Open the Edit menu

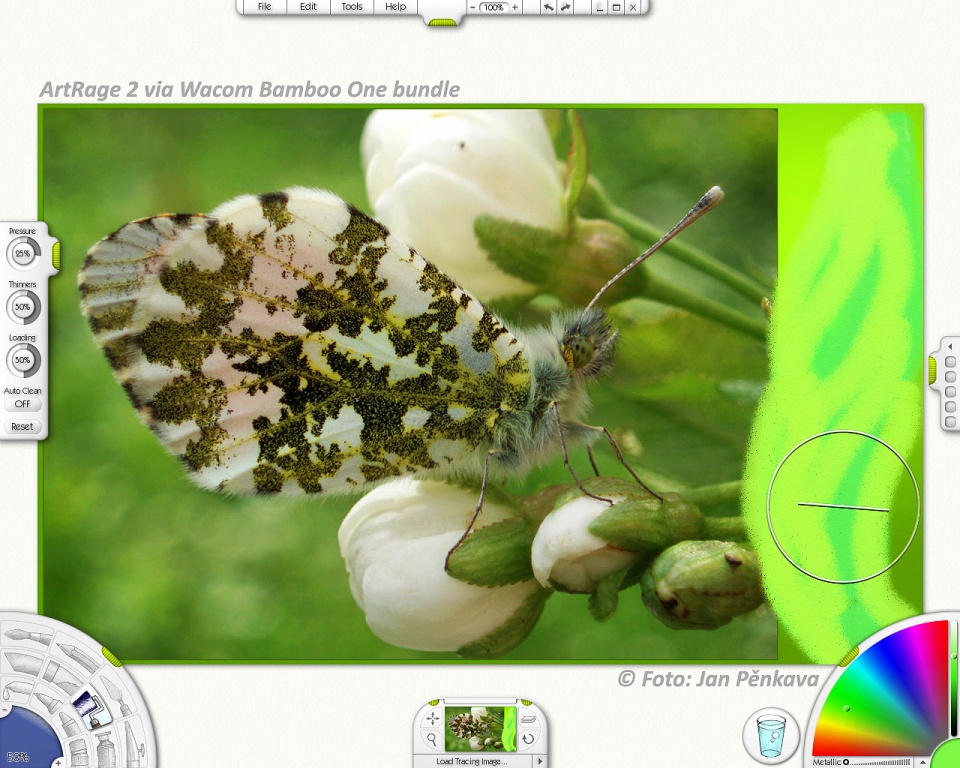click(308, 7)
